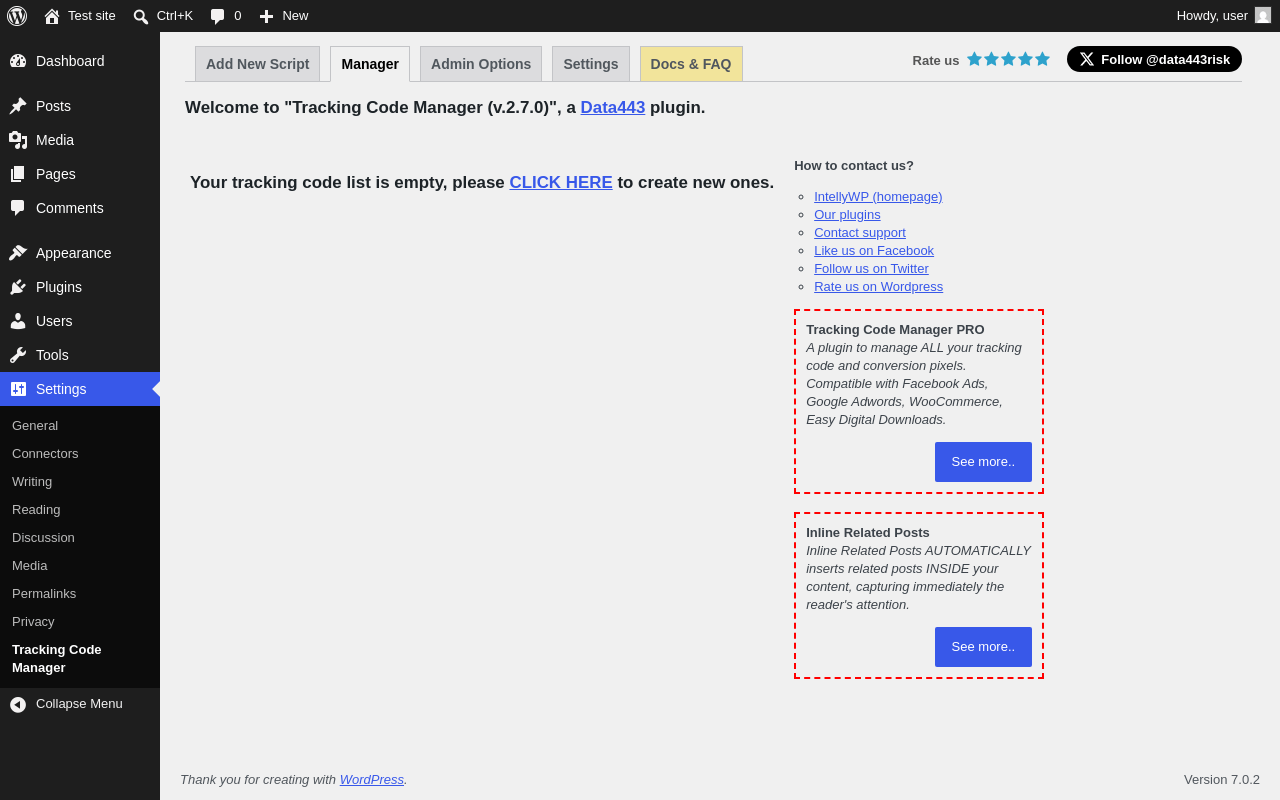The image size is (1280, 800).
Task: Click the first rating star
Action: 975,59
